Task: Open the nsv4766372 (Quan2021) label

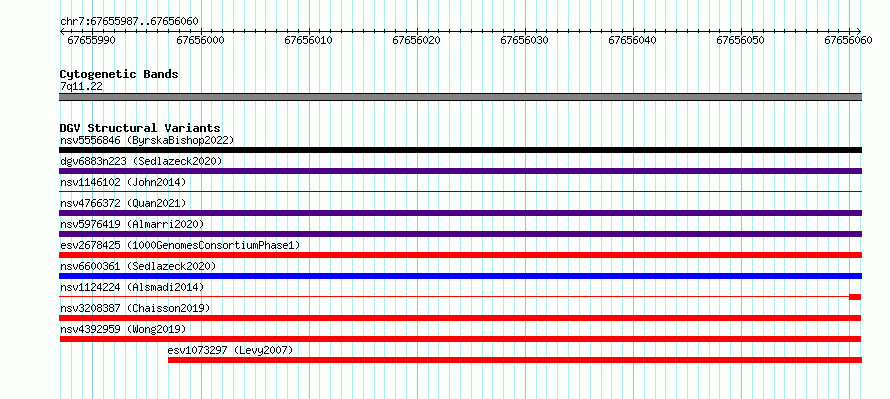Action: pos(123,203)
